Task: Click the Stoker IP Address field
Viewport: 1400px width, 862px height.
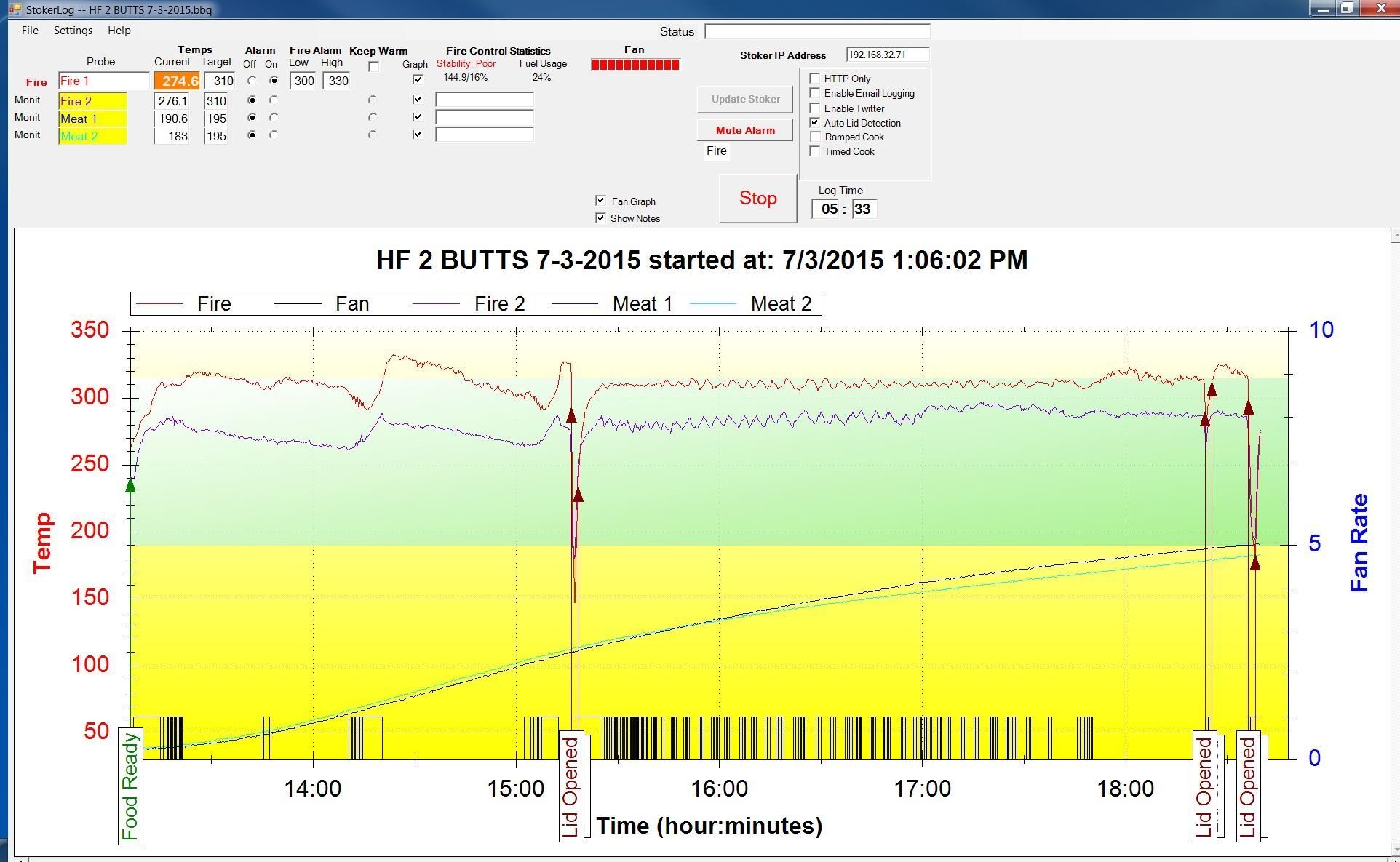Action: 887,55
